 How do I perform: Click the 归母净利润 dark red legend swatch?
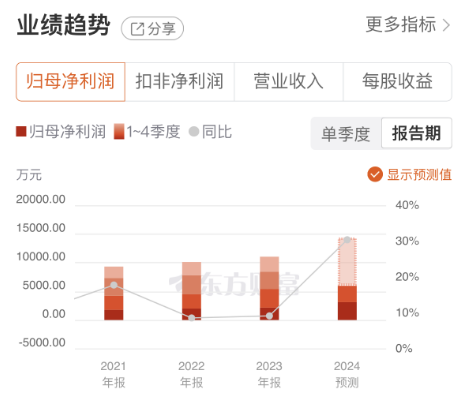[21, 131]
